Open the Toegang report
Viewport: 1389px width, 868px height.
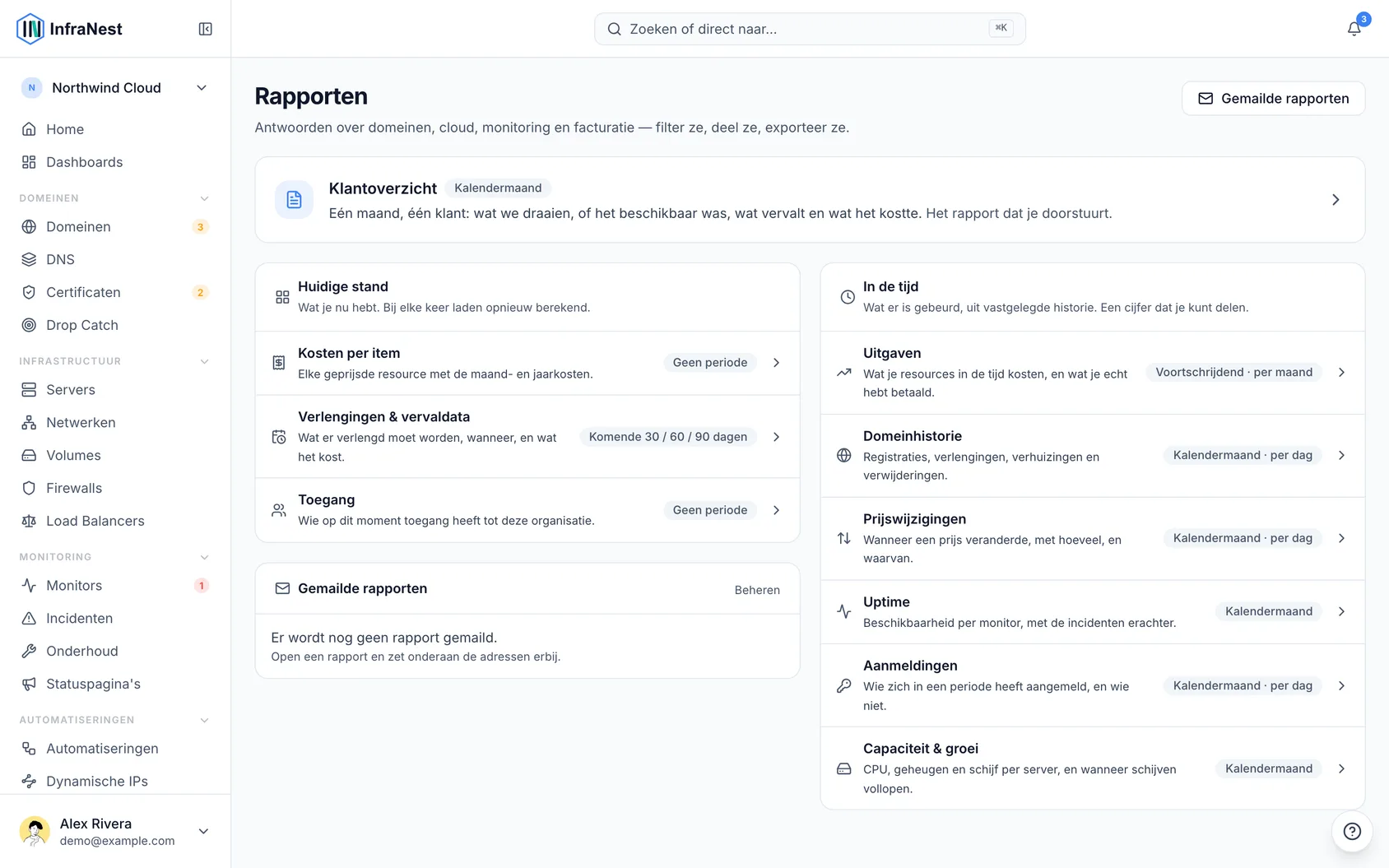[527, 510]
